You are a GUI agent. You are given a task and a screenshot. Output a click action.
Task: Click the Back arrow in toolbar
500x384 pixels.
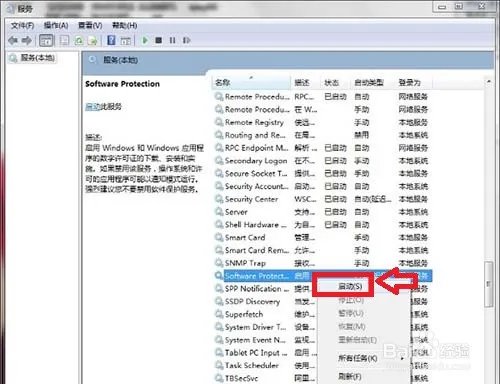pyautogui.click(x=13, y=41)
